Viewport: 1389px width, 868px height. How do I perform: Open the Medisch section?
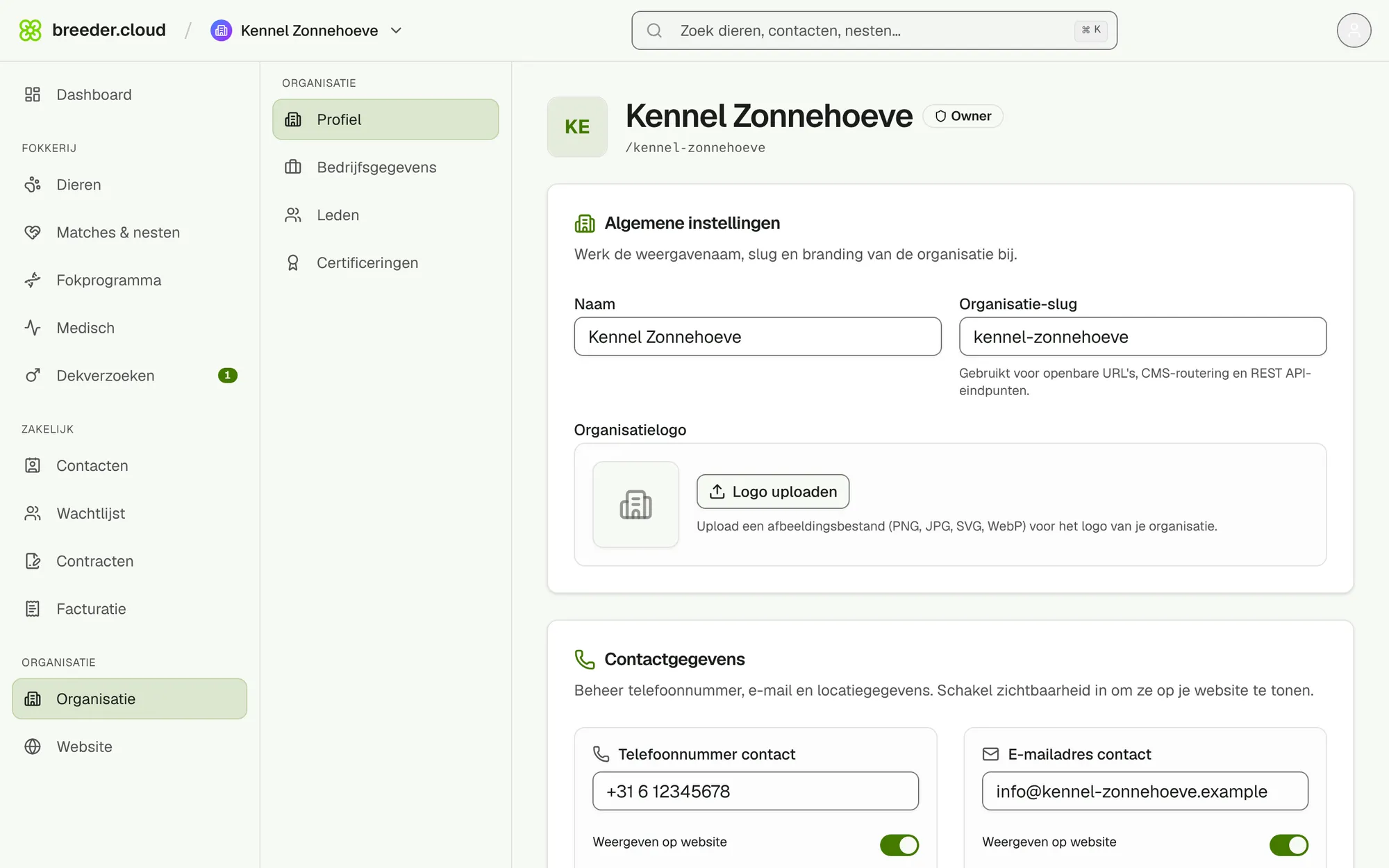coord(130,328)
